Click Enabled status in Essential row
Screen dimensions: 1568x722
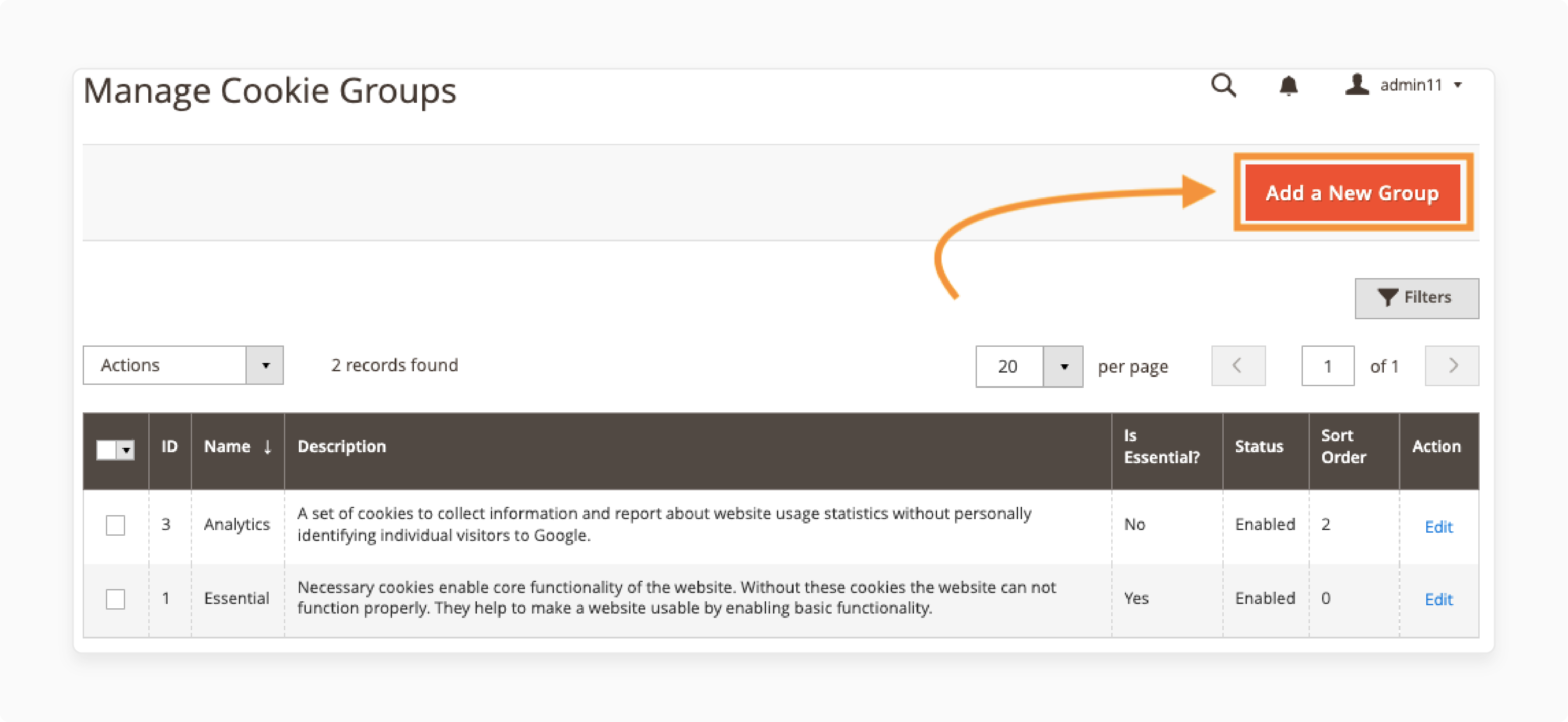pos(1264,599)
